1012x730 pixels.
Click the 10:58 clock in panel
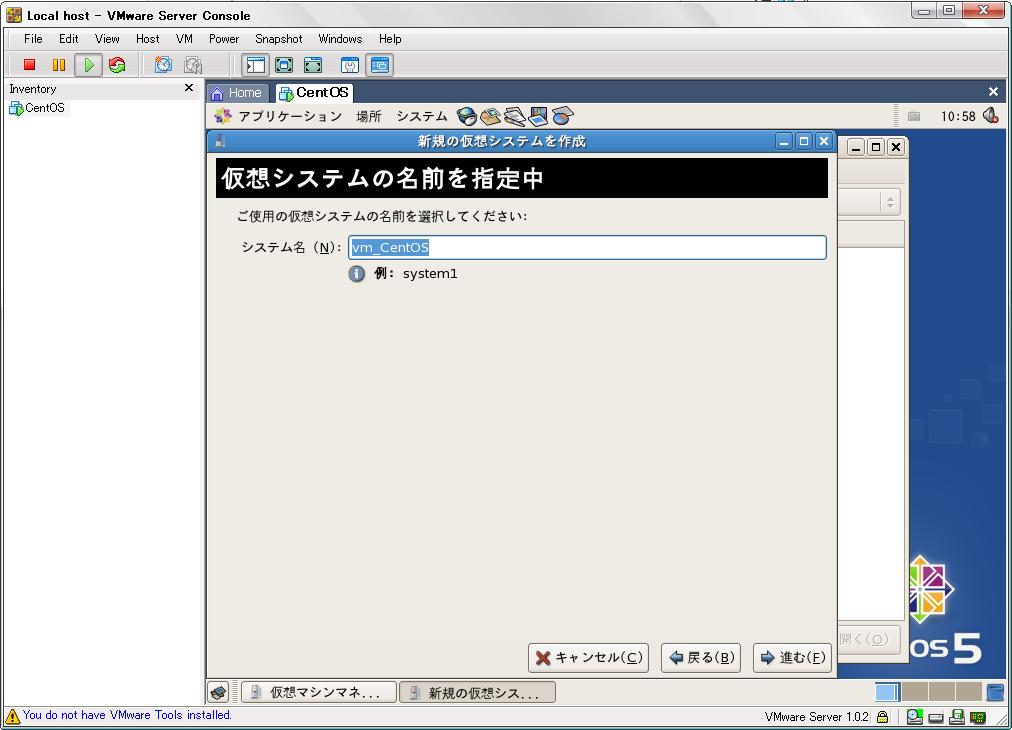(958, 116)
